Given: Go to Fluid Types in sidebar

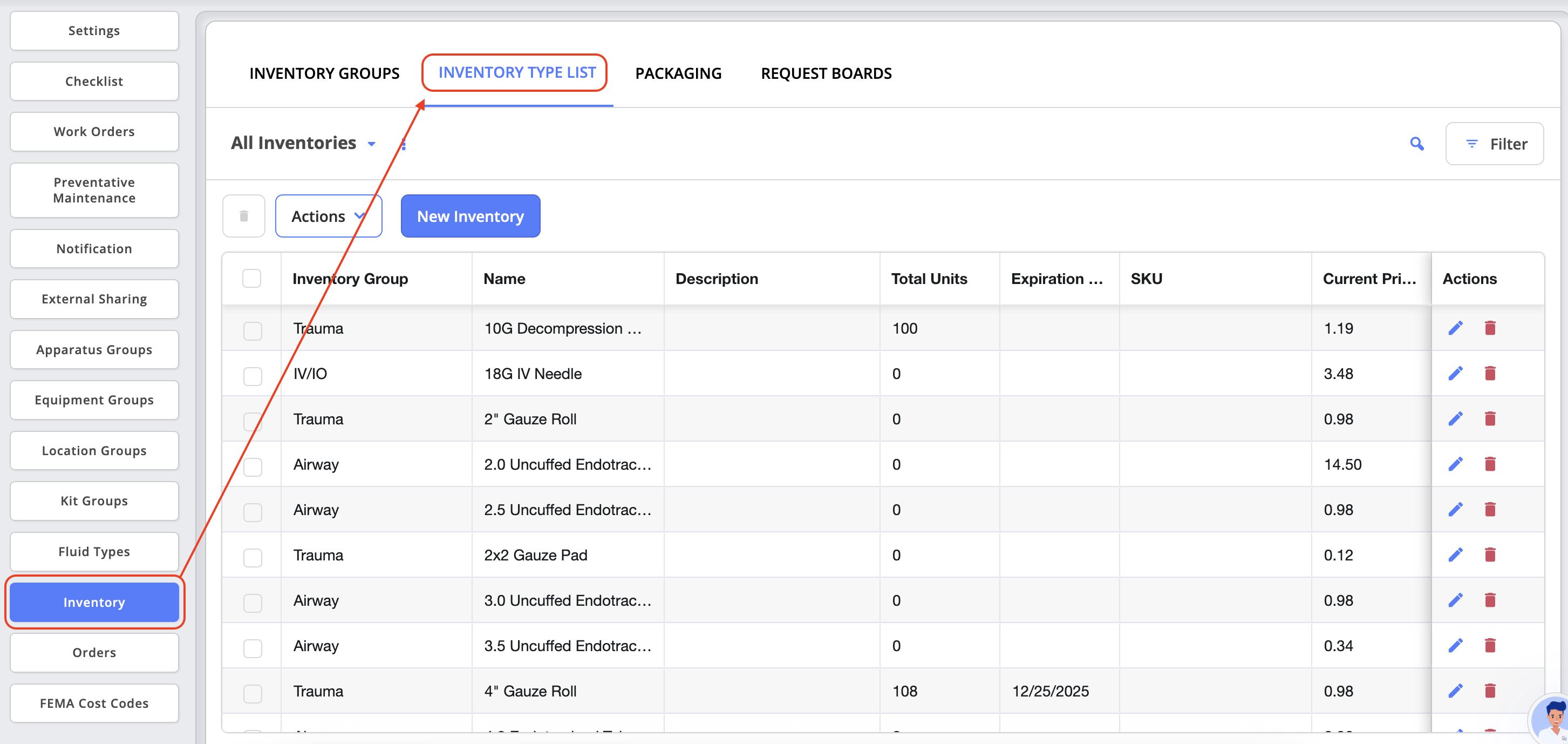Looking at the screenshot, I should click(94, 551).
